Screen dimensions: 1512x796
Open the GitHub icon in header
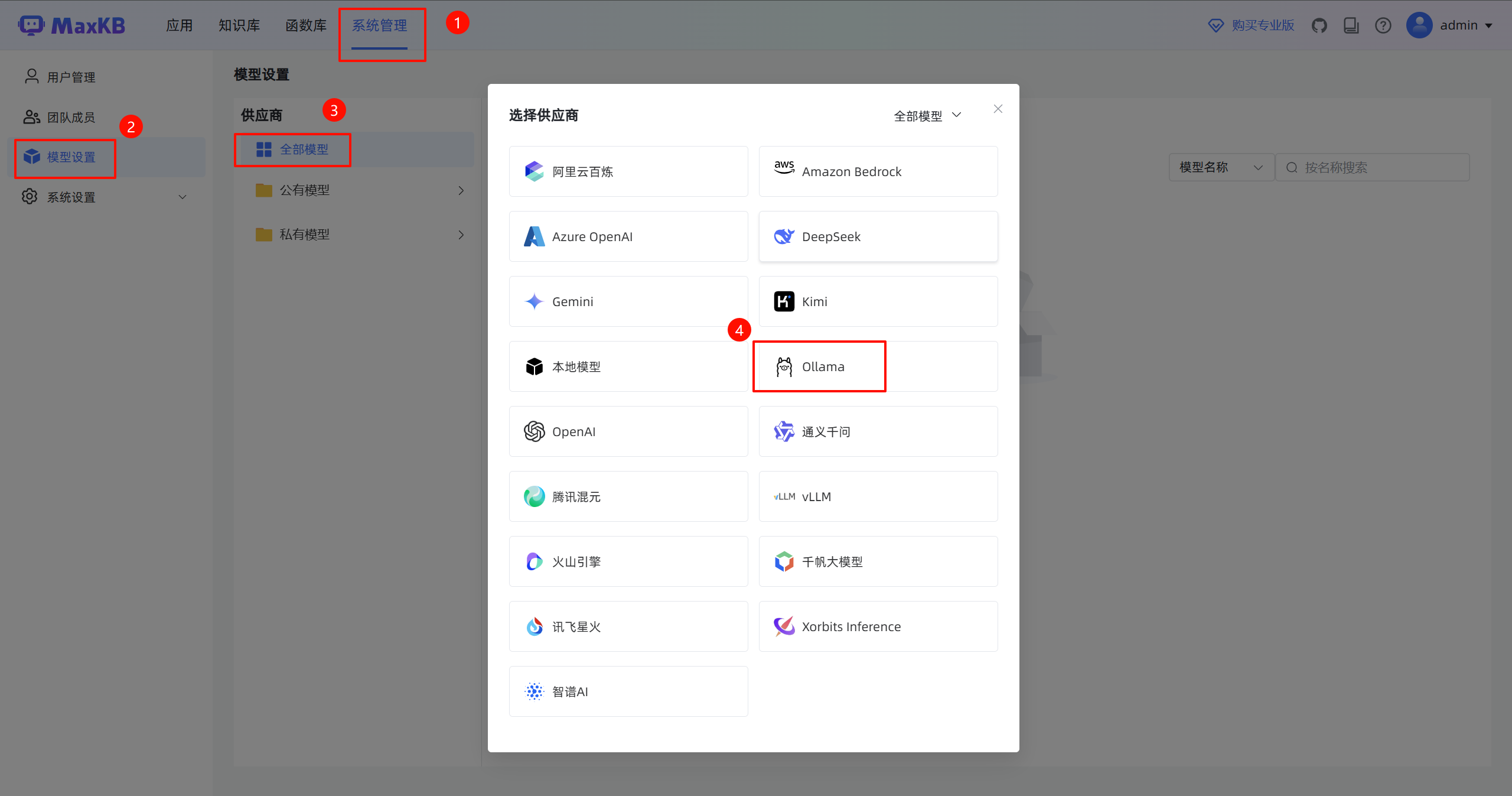[x=1319, y=25]
